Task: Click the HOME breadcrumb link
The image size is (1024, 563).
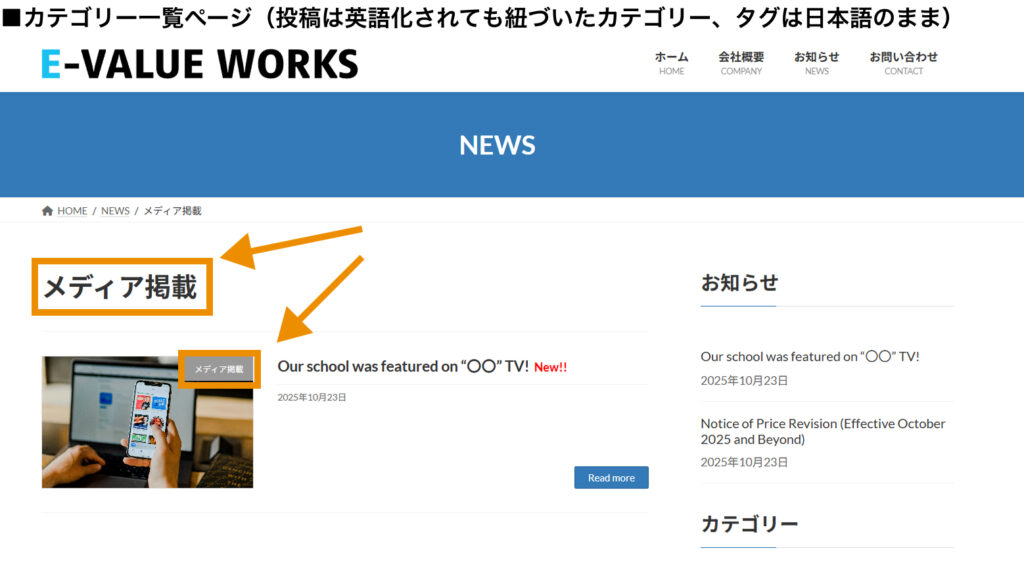Action: pos(72,211)
